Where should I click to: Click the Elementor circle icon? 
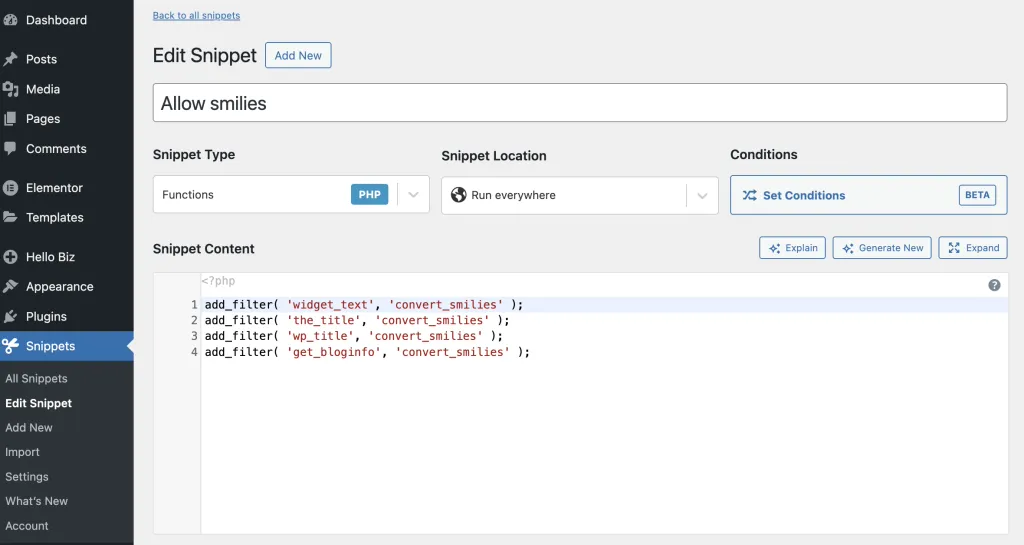pyautogui.click(x=10, y=188)
